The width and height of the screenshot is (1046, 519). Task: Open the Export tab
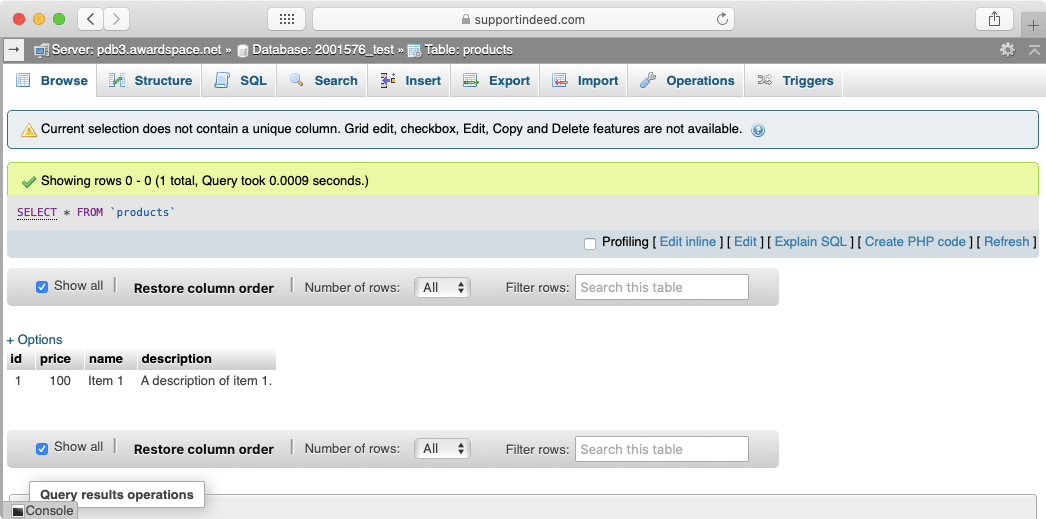tap(497, 81)
